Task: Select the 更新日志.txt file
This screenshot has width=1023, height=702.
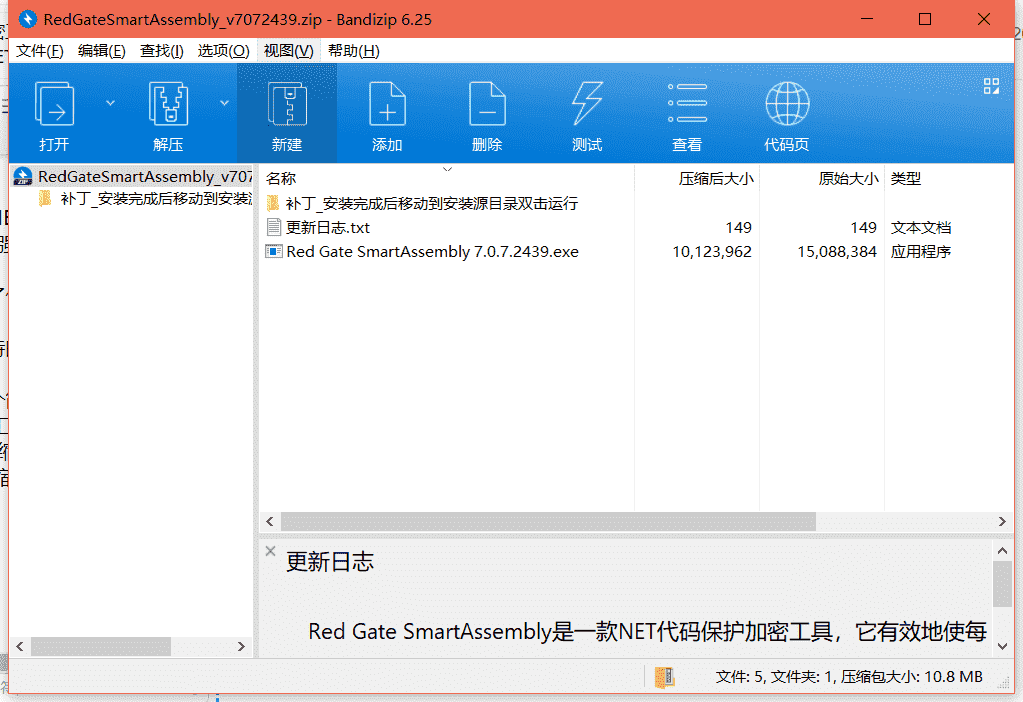Action: (328, 228)
